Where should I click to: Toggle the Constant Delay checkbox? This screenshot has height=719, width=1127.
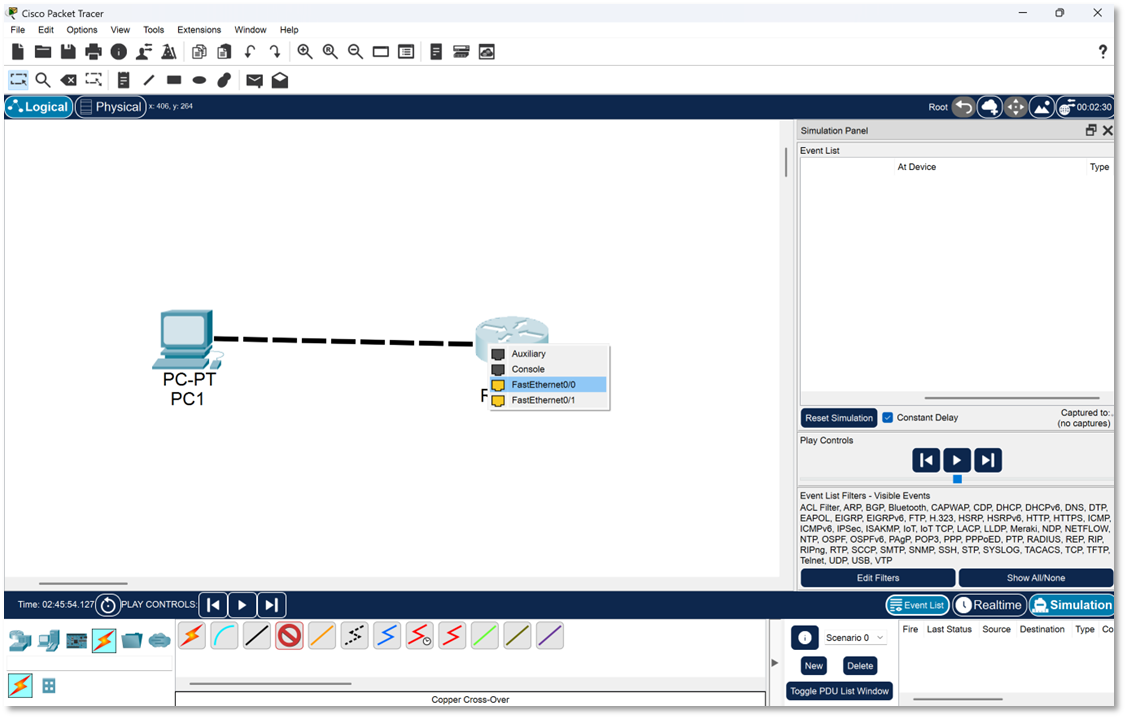pyautogui.click(x=888, y=418)
